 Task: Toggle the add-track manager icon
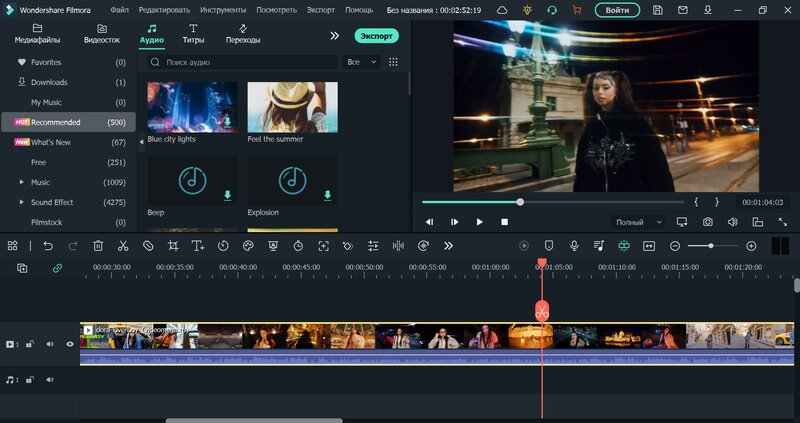(x=22, y=268)
